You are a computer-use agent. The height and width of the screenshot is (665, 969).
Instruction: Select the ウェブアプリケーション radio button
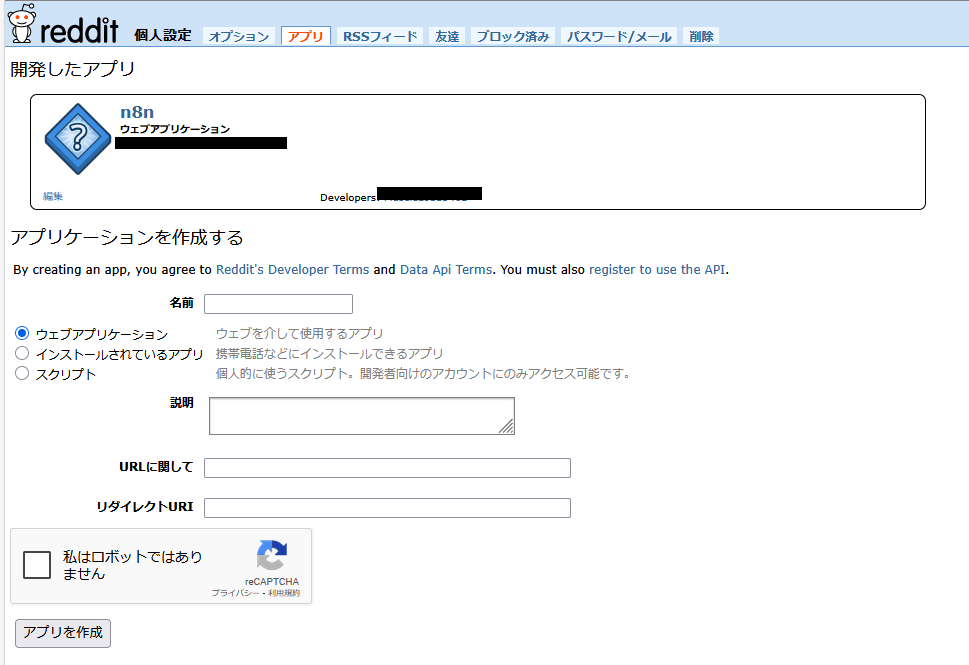click(x=22, y=334)
